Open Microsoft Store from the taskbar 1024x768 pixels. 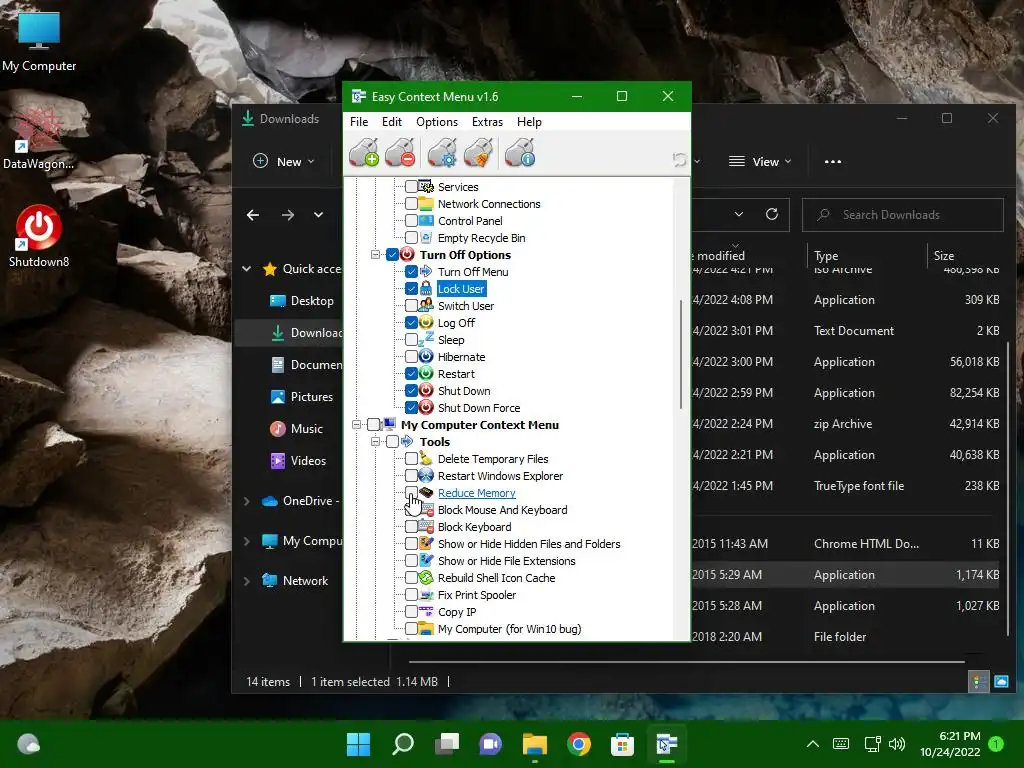[622, 744]
